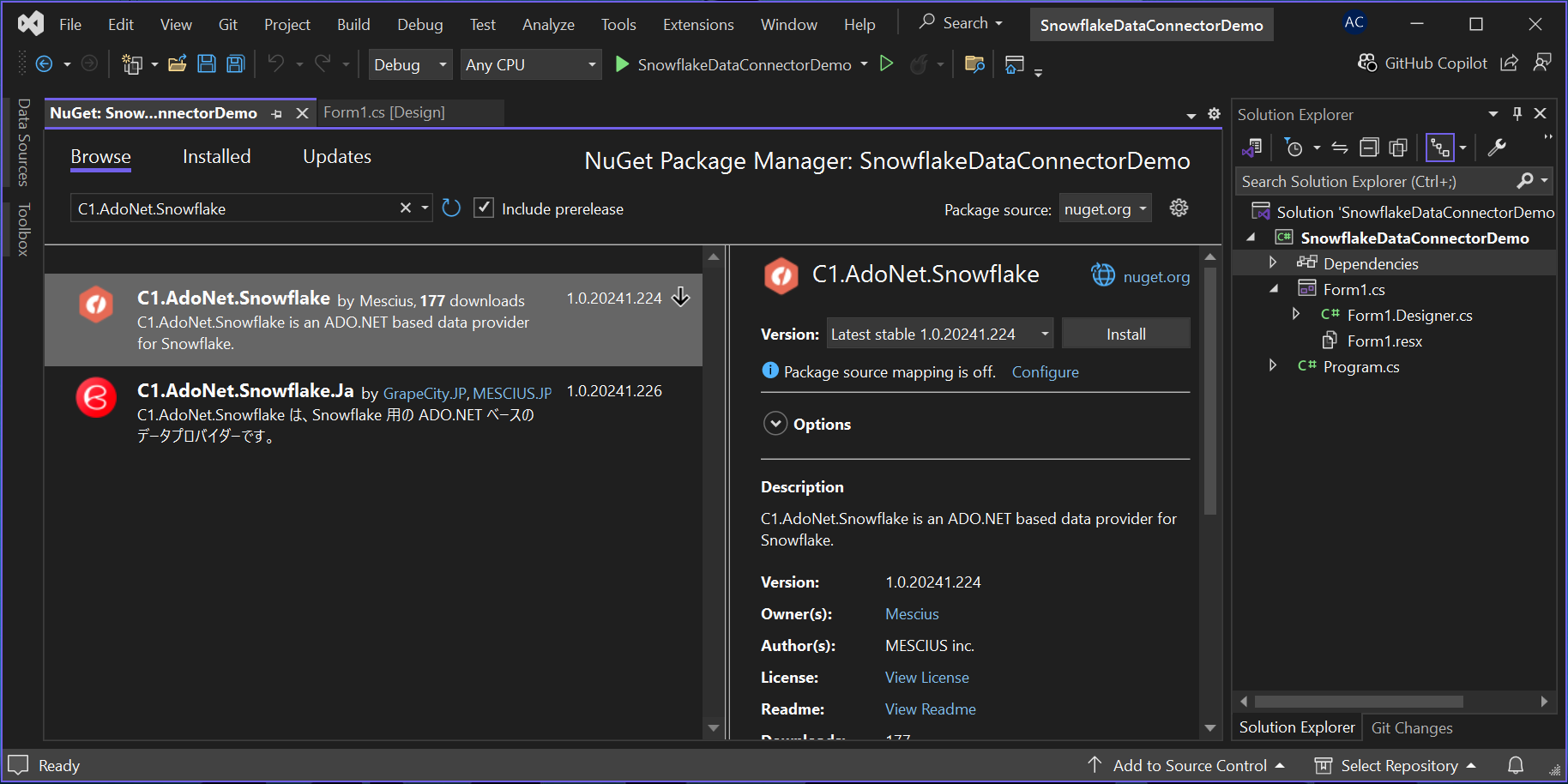Close the NuGet package manager tab

[302, 113]
